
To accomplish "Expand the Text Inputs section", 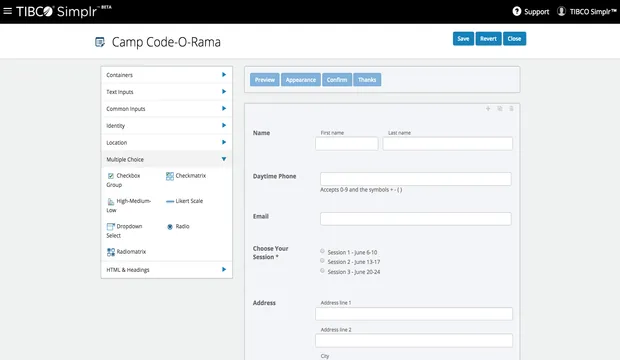I will click(x=166, y=92).
